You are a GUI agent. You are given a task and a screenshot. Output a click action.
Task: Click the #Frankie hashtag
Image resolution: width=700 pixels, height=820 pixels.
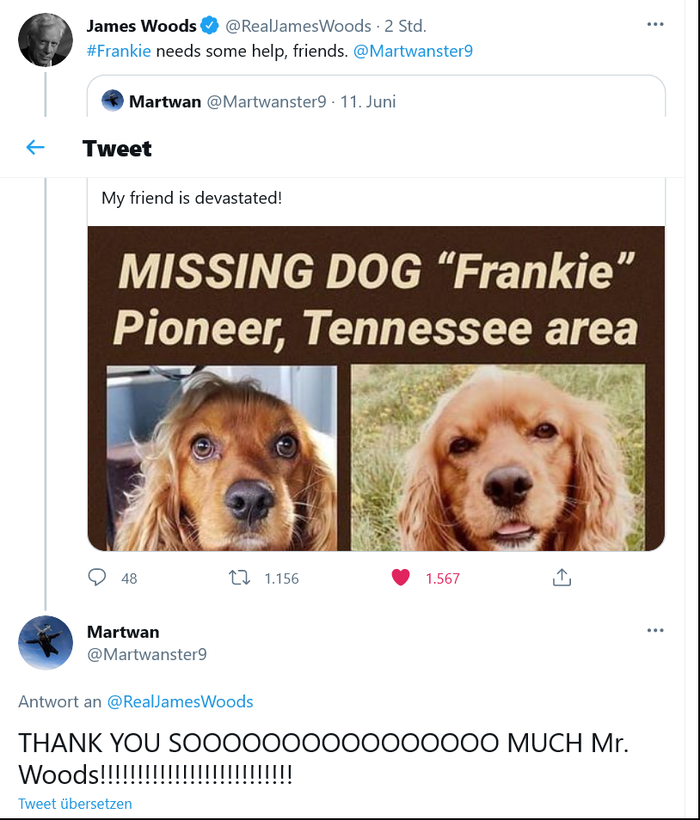point(119,51)
